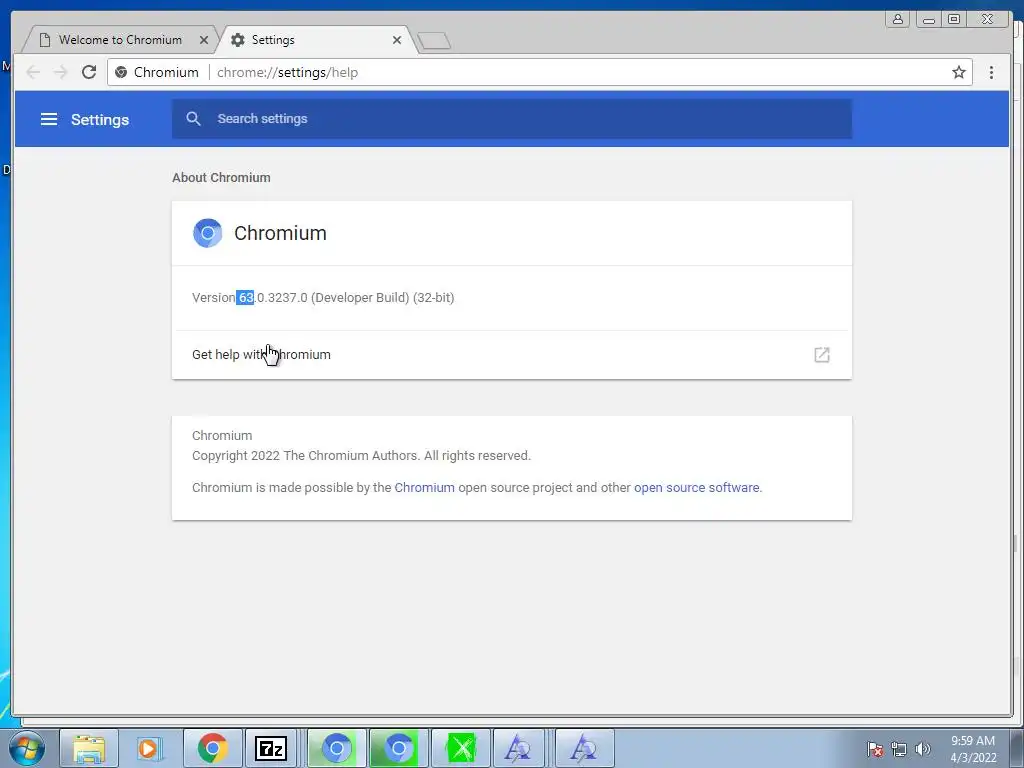Open the open source software link
This screenshot has width=1024, height=768.
coord(696,487)
